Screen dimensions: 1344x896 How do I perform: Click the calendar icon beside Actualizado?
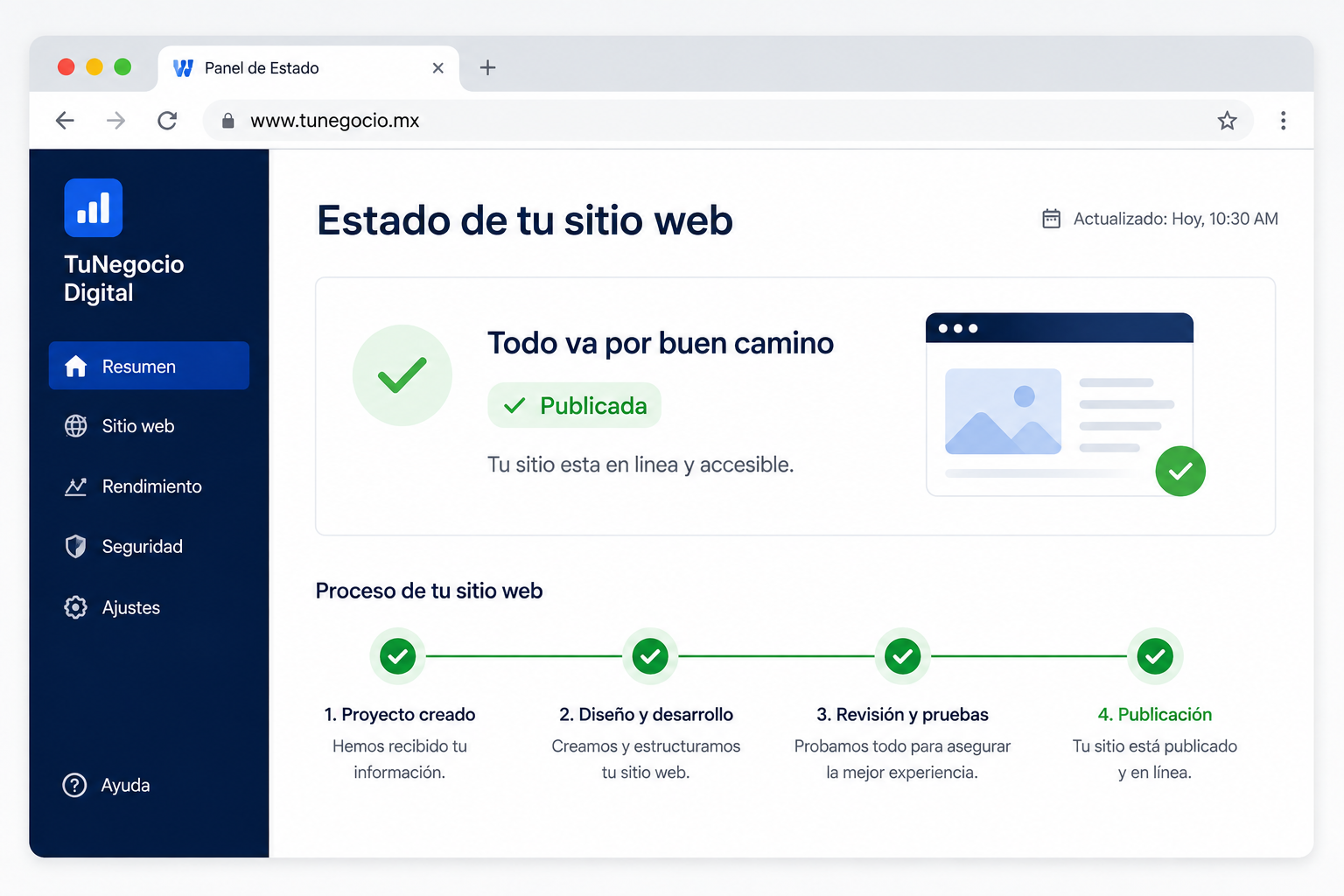click(x=1051, y=219)
